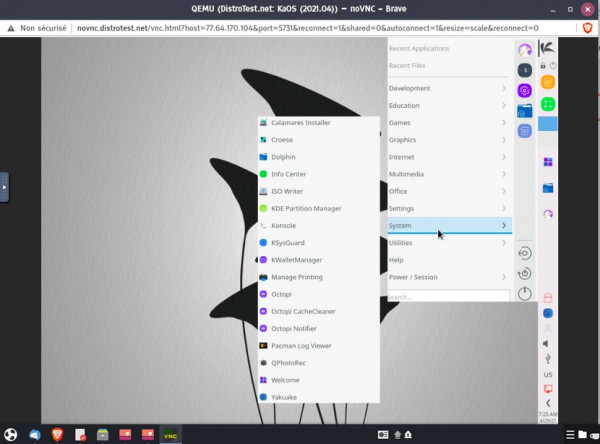This screenshot has height=444, width=600.
Task: Expand the Power / Session submenu
Action: point(447,277)
